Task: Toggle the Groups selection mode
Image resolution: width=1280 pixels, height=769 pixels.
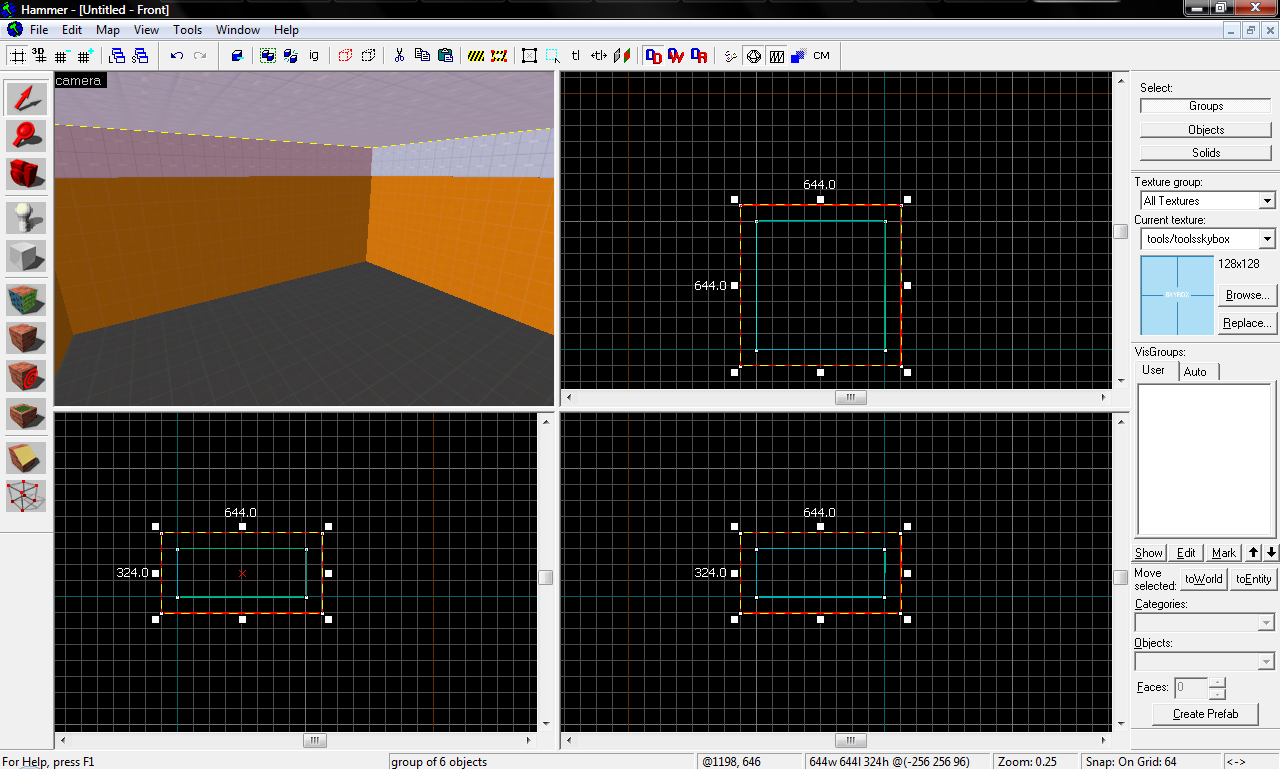Action: (x=1205, y=106)
